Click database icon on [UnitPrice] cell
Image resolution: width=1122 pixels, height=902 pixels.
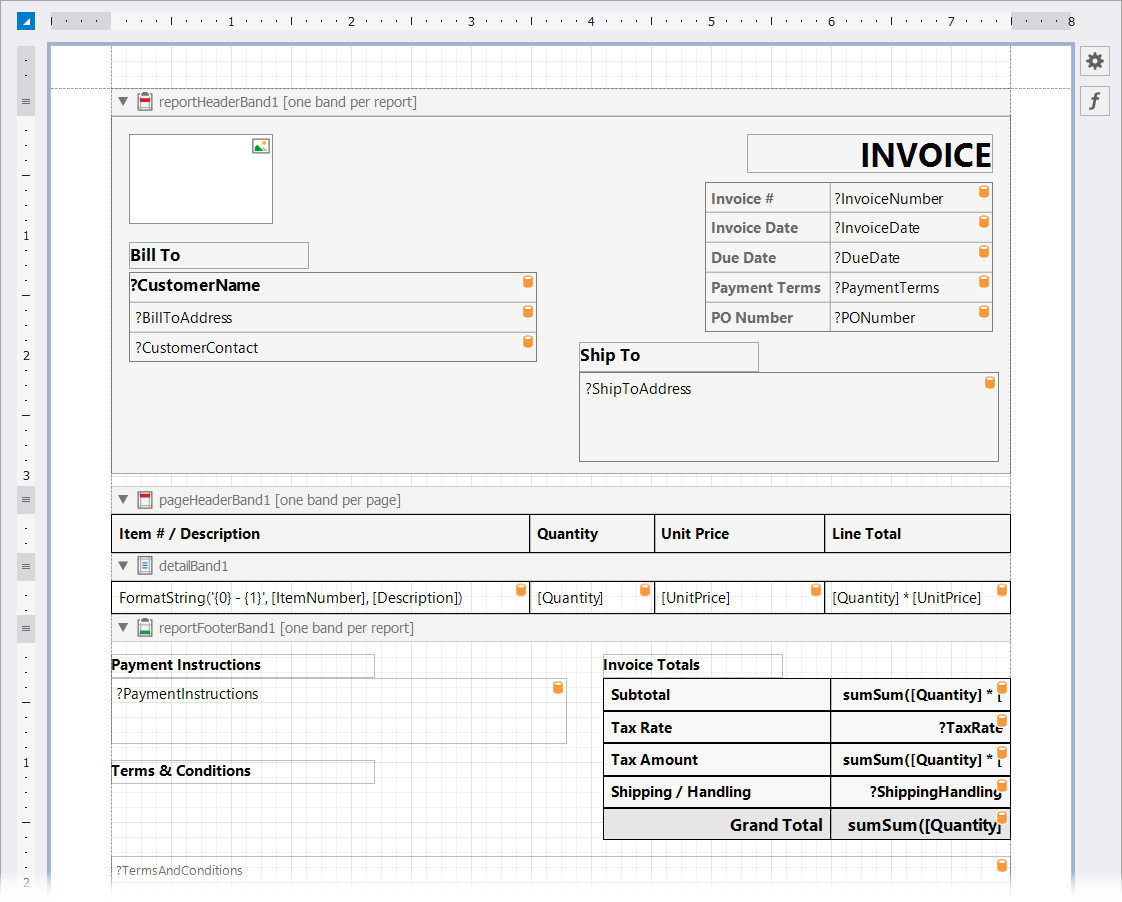(x=816, y=590)
